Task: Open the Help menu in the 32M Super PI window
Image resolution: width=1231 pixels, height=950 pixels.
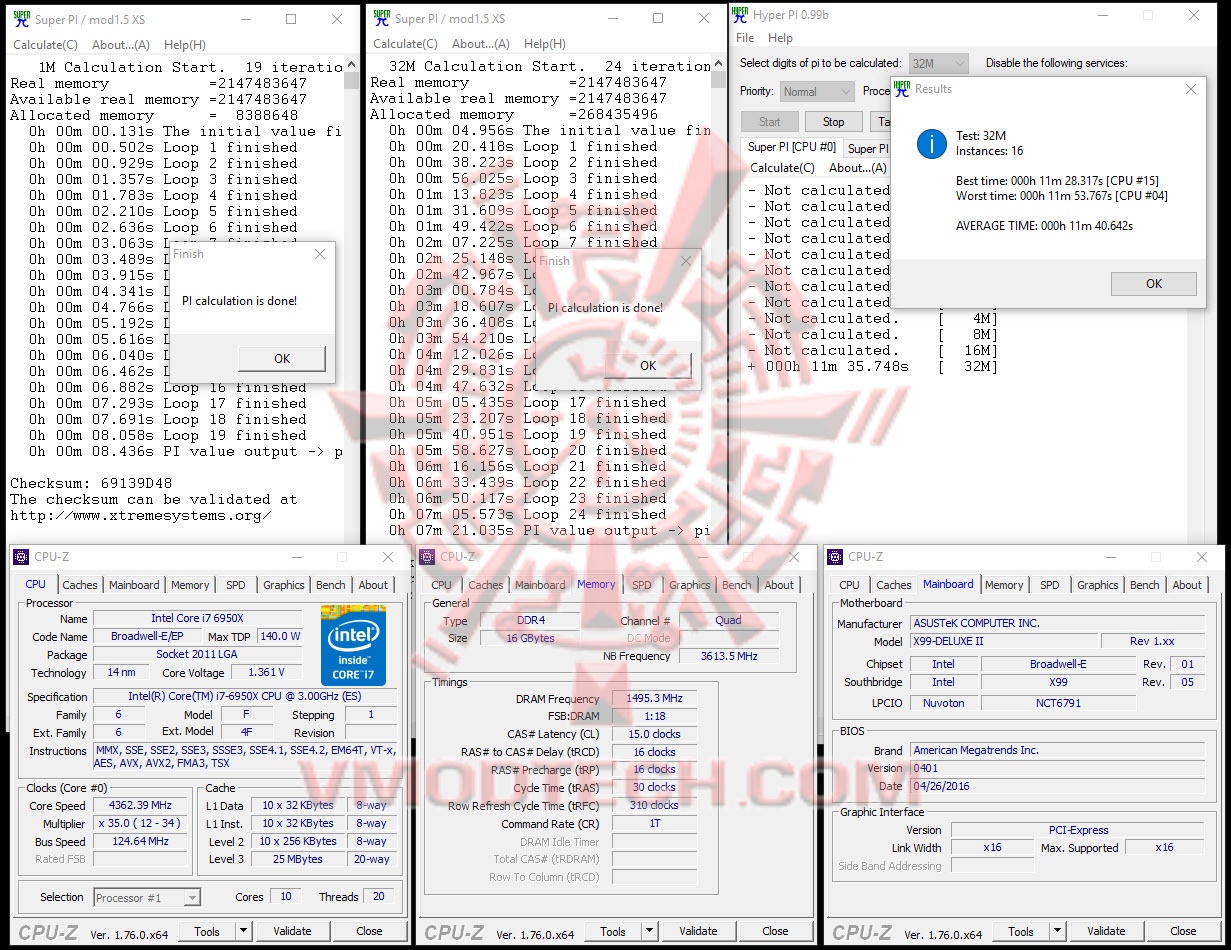Action: (x=544, y=44)
